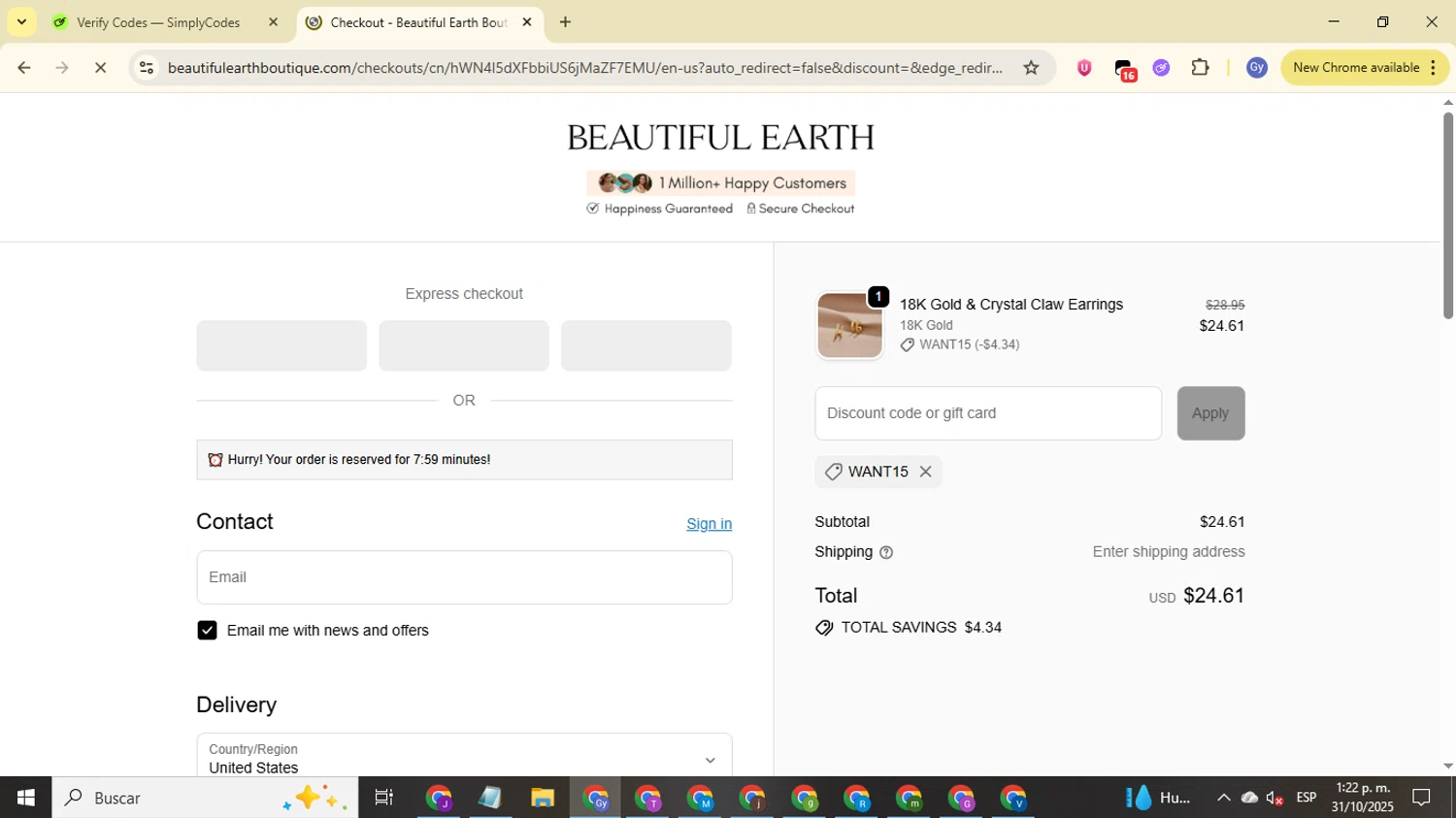The height and width of the screenshot is (818, 1456).
Task: Open the extension with 16 badge
Action: click(1124, 69)
